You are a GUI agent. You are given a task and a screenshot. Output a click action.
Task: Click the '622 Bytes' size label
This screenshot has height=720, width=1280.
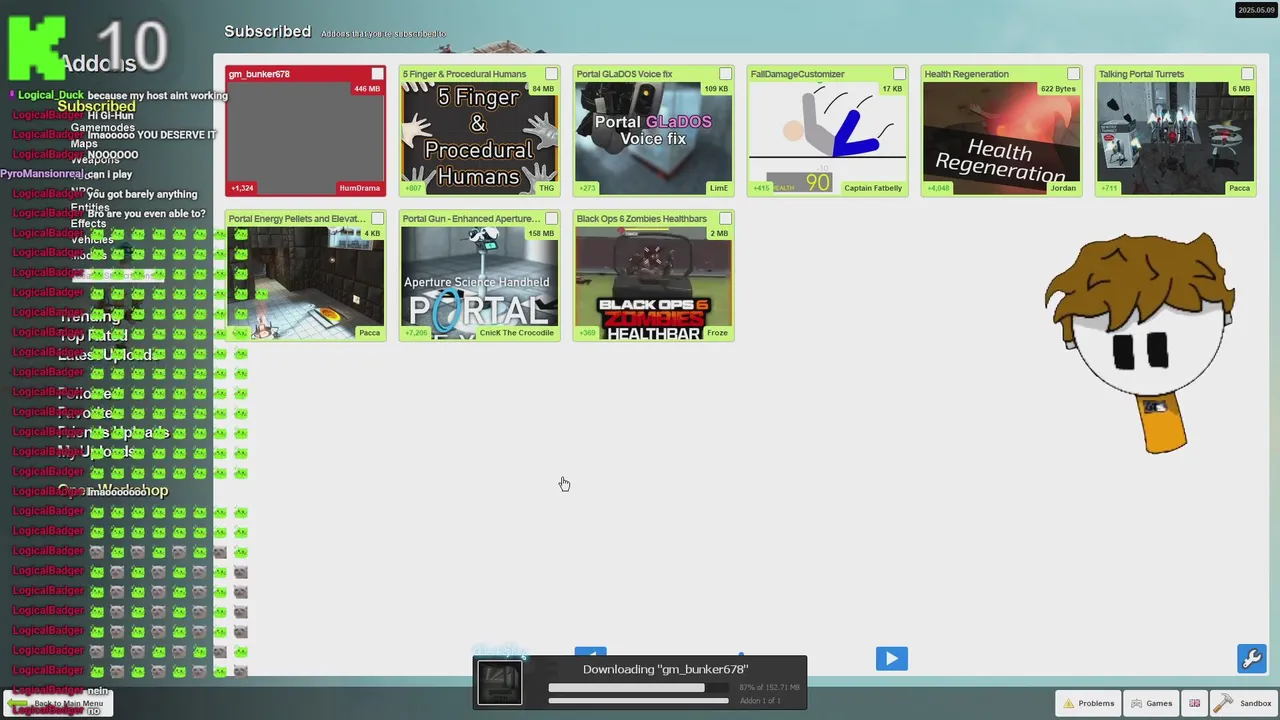1058,89
